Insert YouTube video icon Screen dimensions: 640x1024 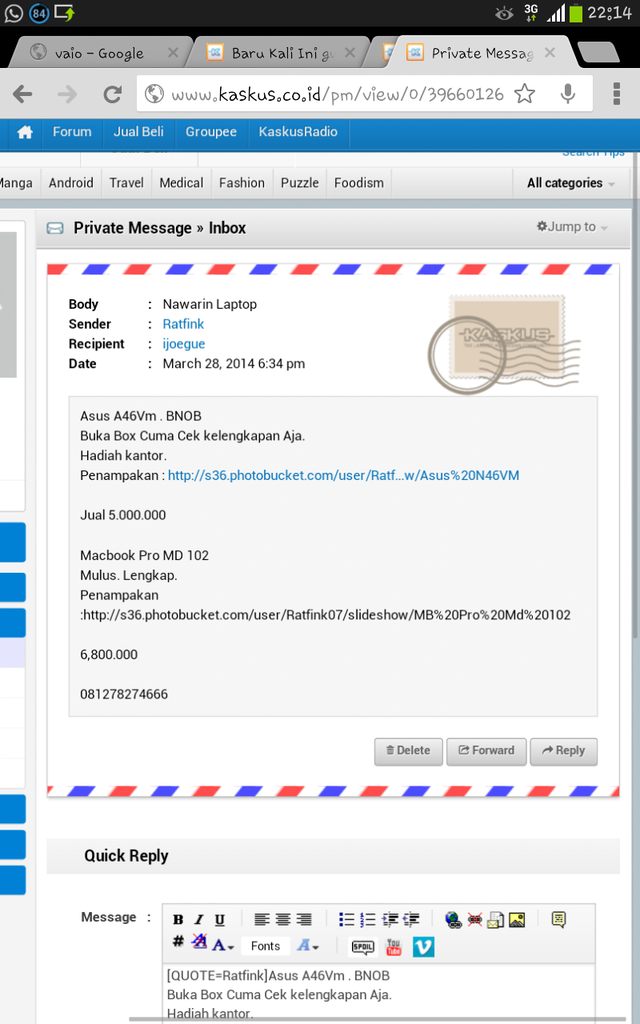[x=393, y=946]
